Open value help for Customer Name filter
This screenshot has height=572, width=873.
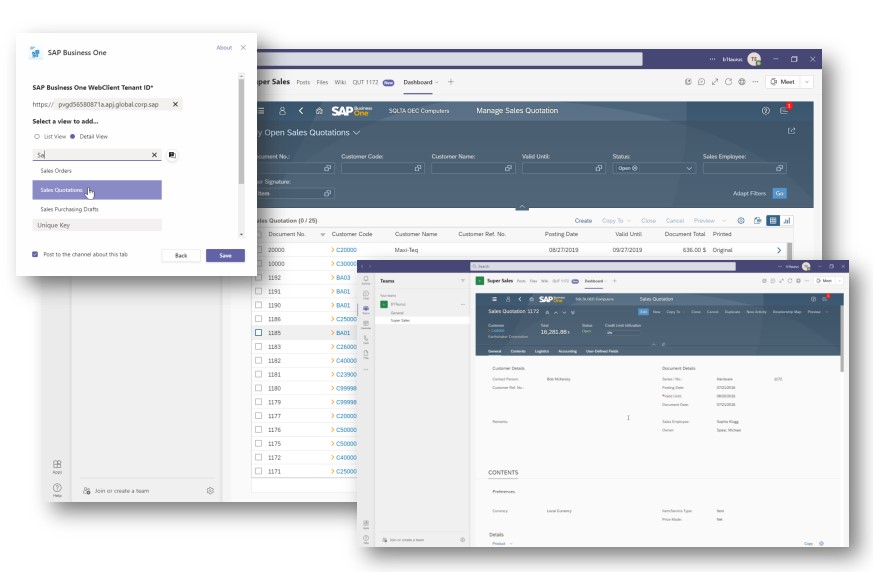pyautogui.click(x=508, y=168)
